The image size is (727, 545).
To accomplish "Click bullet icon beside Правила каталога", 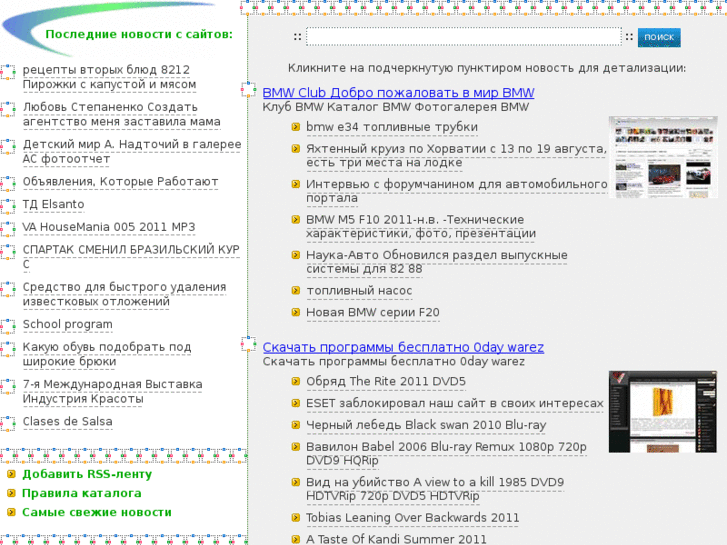I will point(11,493).
